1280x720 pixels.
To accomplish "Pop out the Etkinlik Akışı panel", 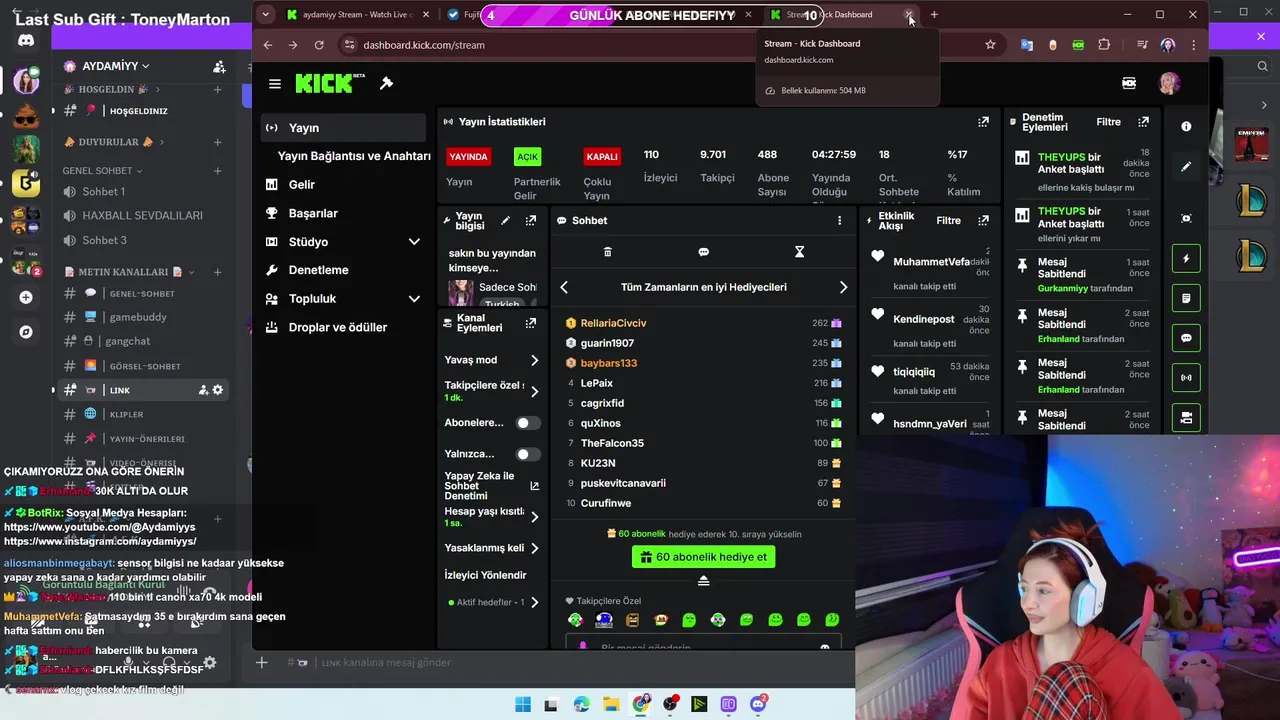I will 983,220.
